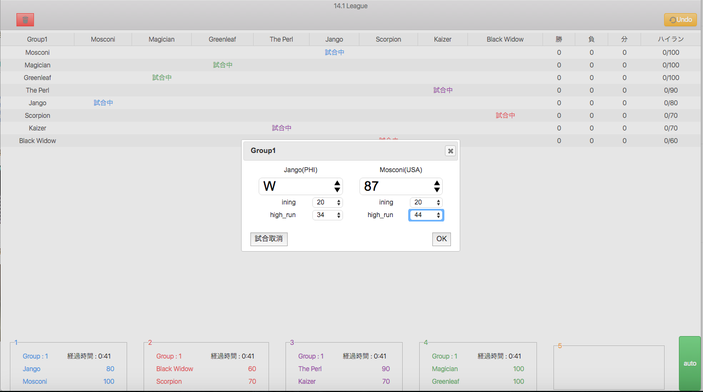Click The Perl in table 3 card

[x=310, y=369]
